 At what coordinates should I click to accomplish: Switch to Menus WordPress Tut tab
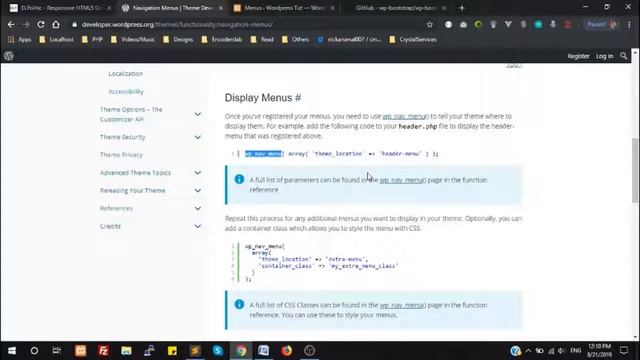pyautogui.click(x=284, y=8)
